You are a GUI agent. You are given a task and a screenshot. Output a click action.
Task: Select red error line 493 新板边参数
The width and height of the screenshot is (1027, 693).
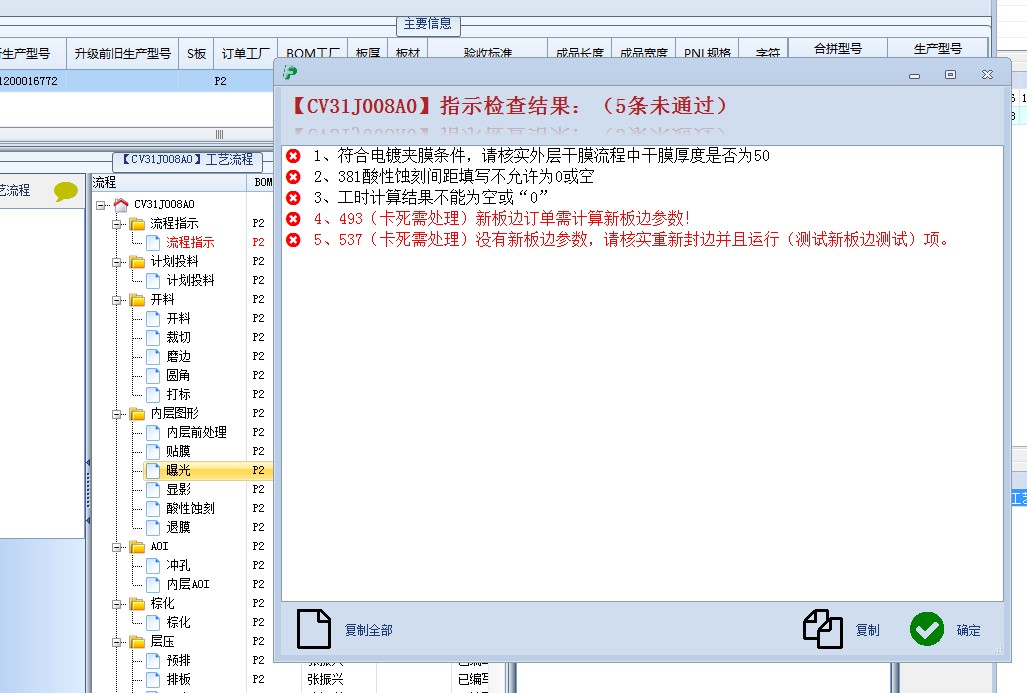point(501,219)
